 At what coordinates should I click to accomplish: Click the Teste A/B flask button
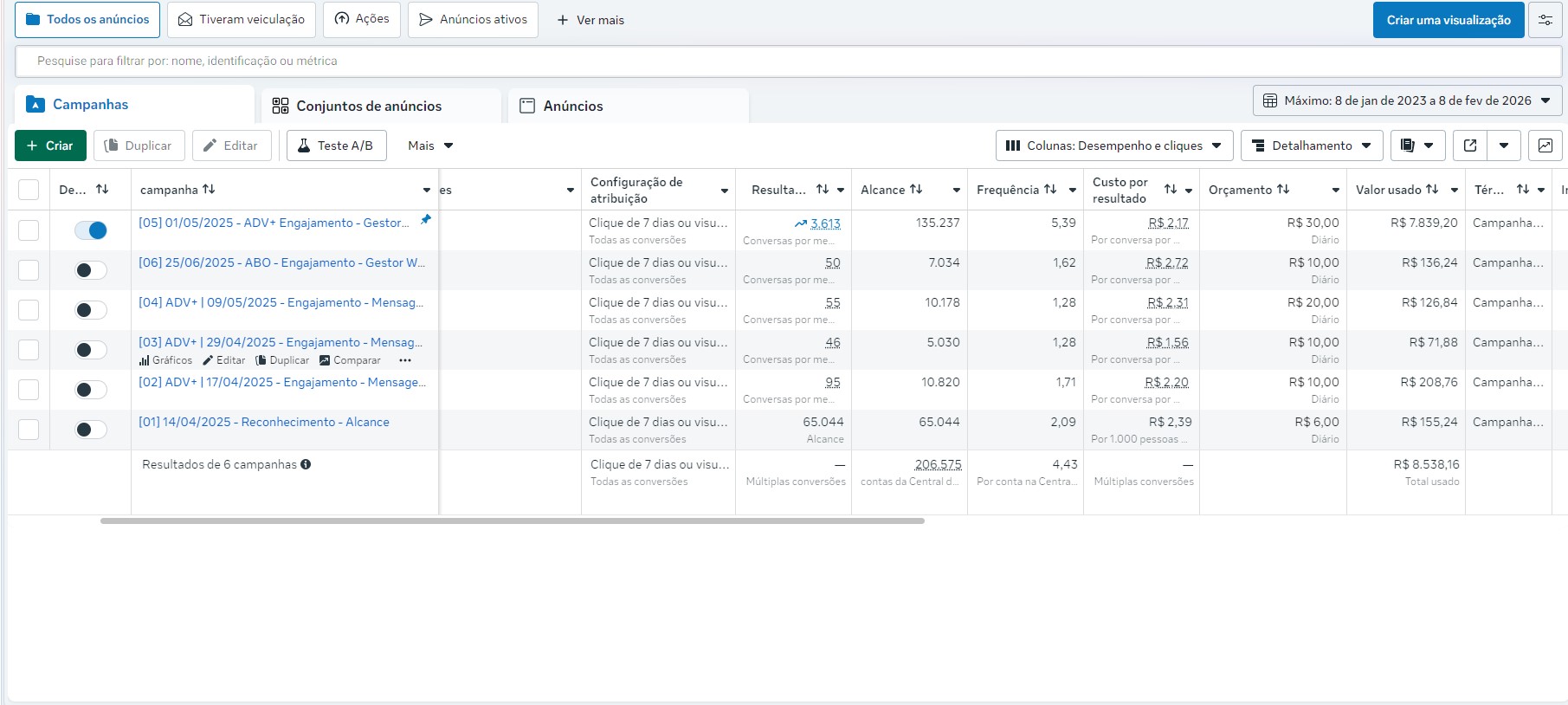coord(336,146)
